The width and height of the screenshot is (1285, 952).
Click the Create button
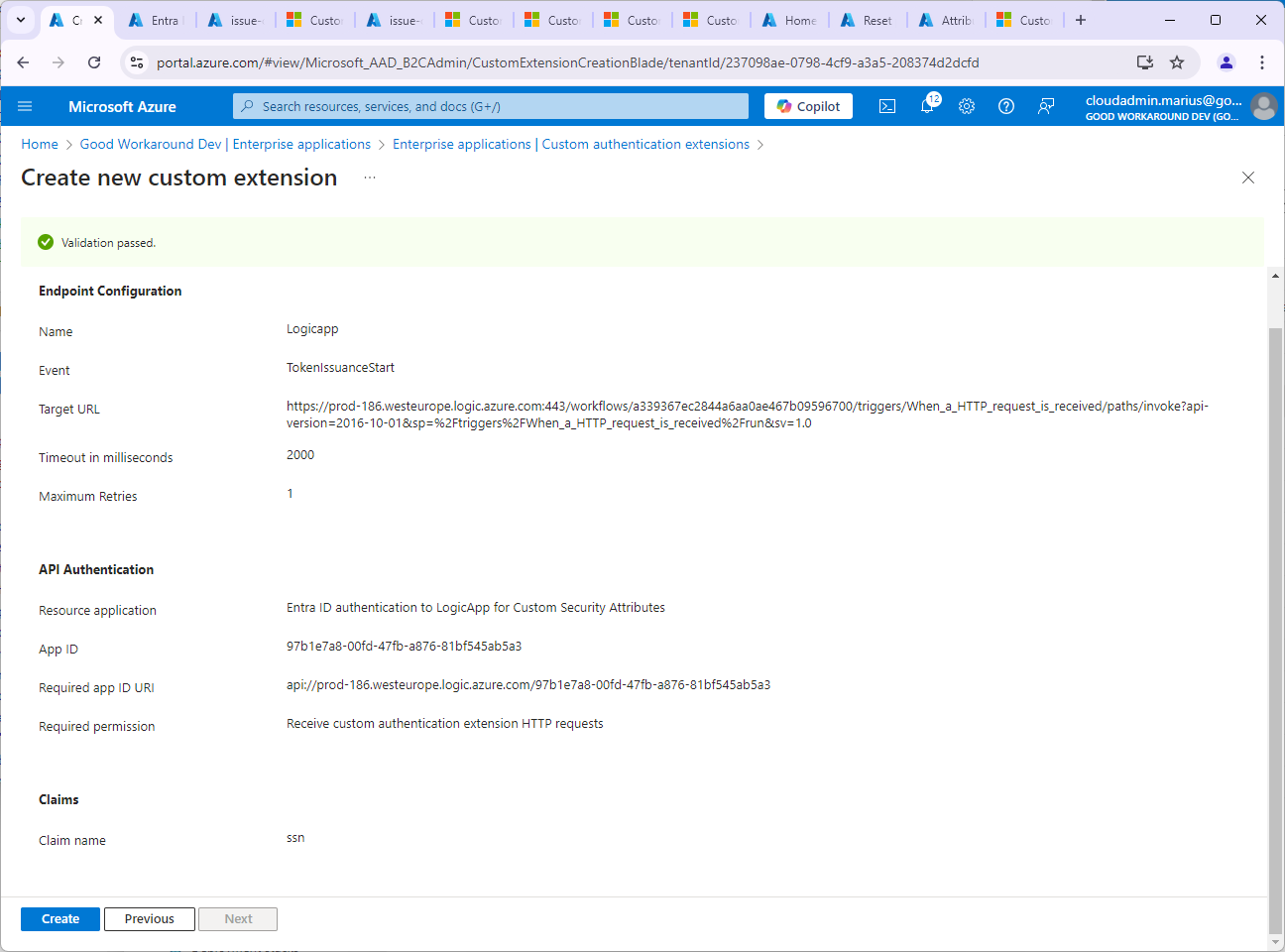(60, 919)
